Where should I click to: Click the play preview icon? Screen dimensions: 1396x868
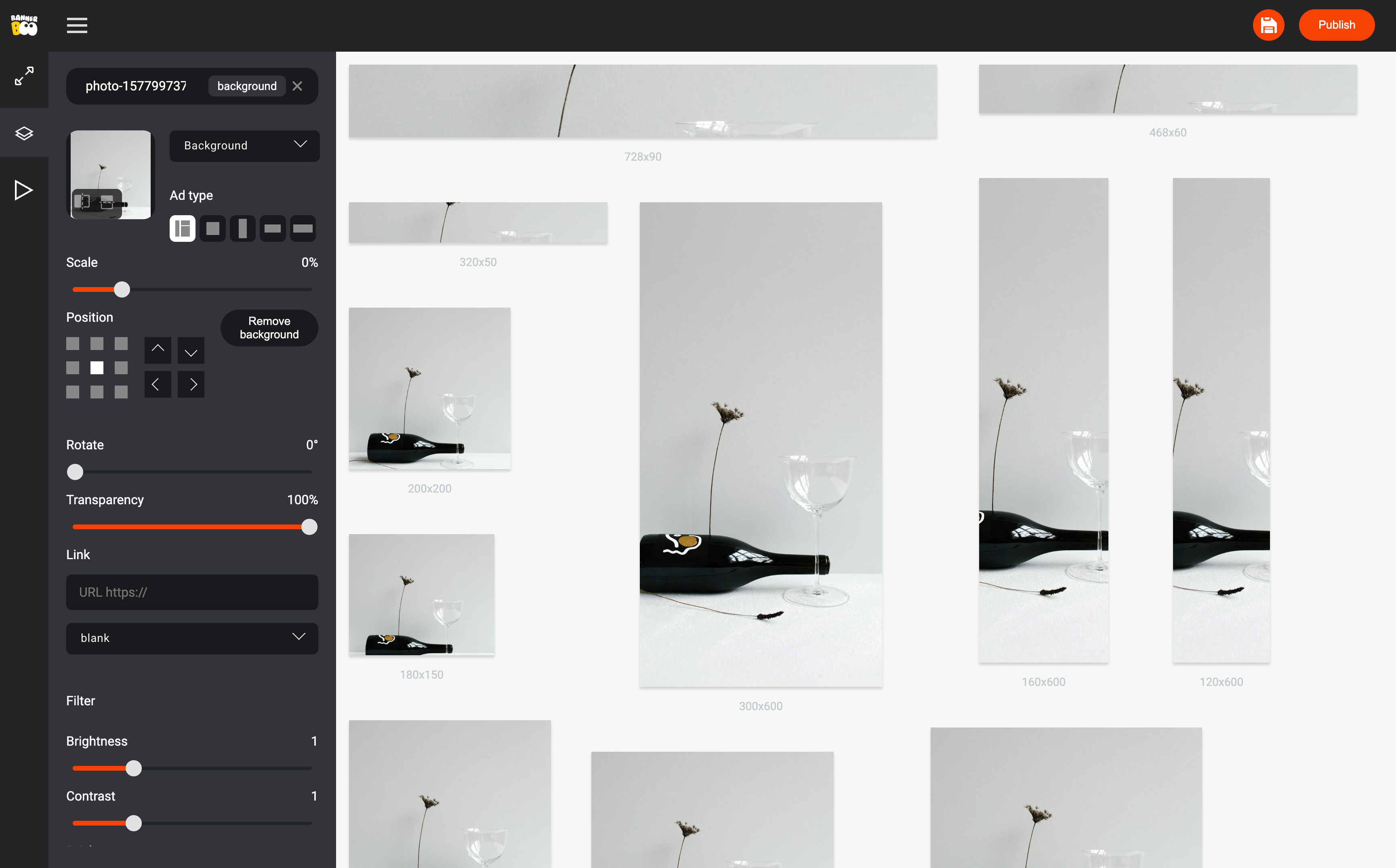point(23,190)
